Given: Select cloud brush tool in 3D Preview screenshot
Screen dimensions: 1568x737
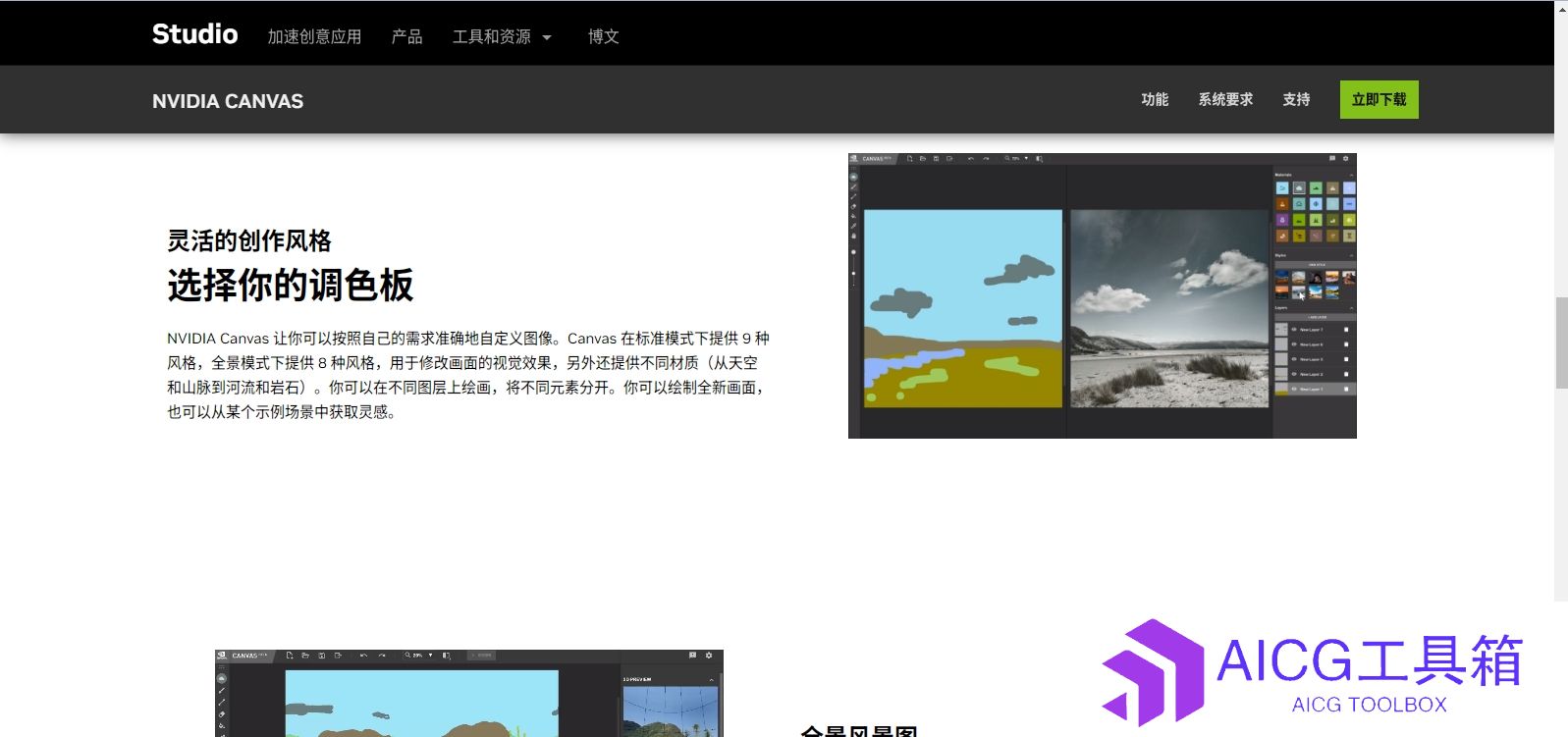Looking at the screenshot, I should (222, 678).
